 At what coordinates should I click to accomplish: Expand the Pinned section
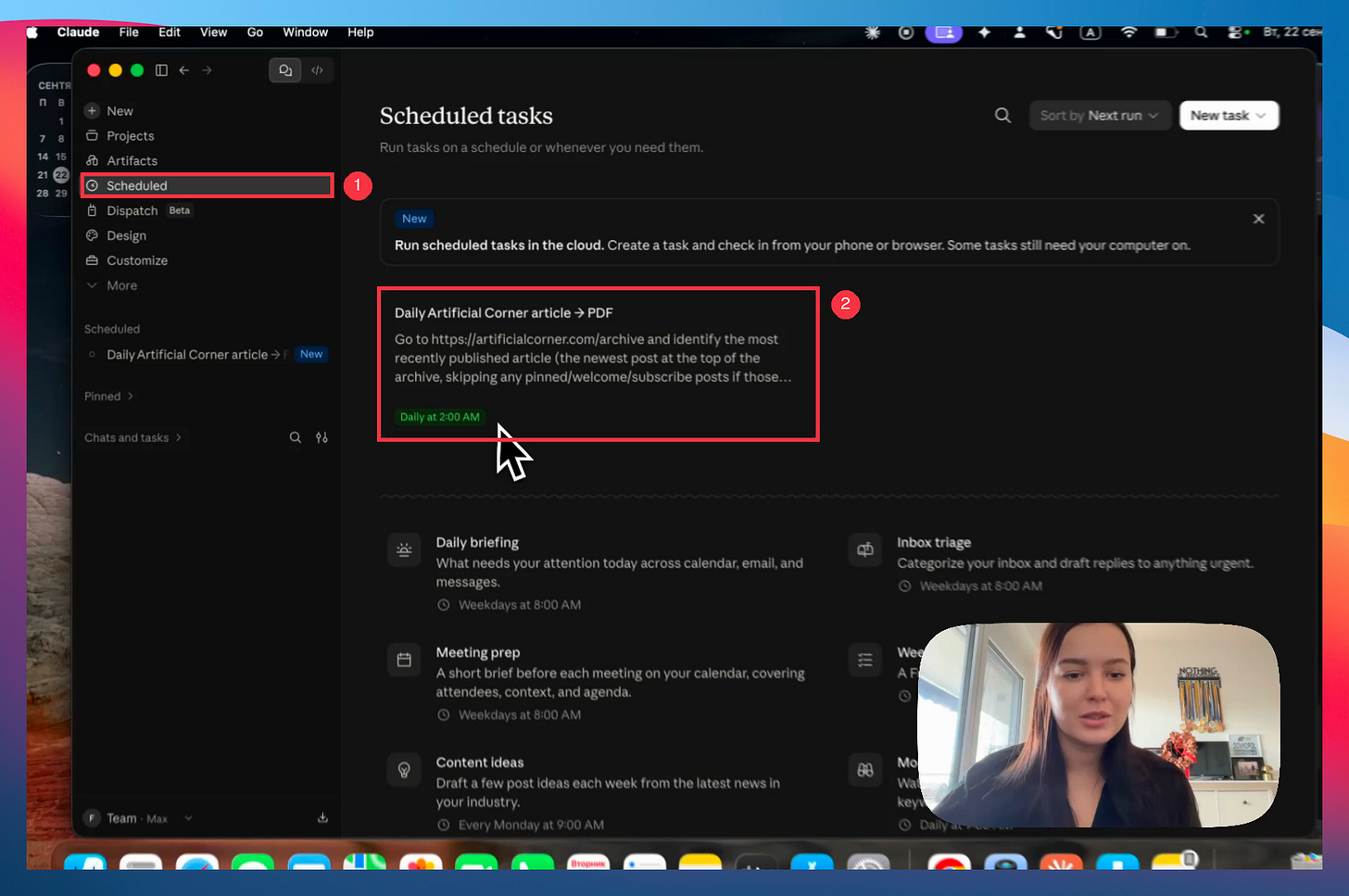[x=109, y=397]
